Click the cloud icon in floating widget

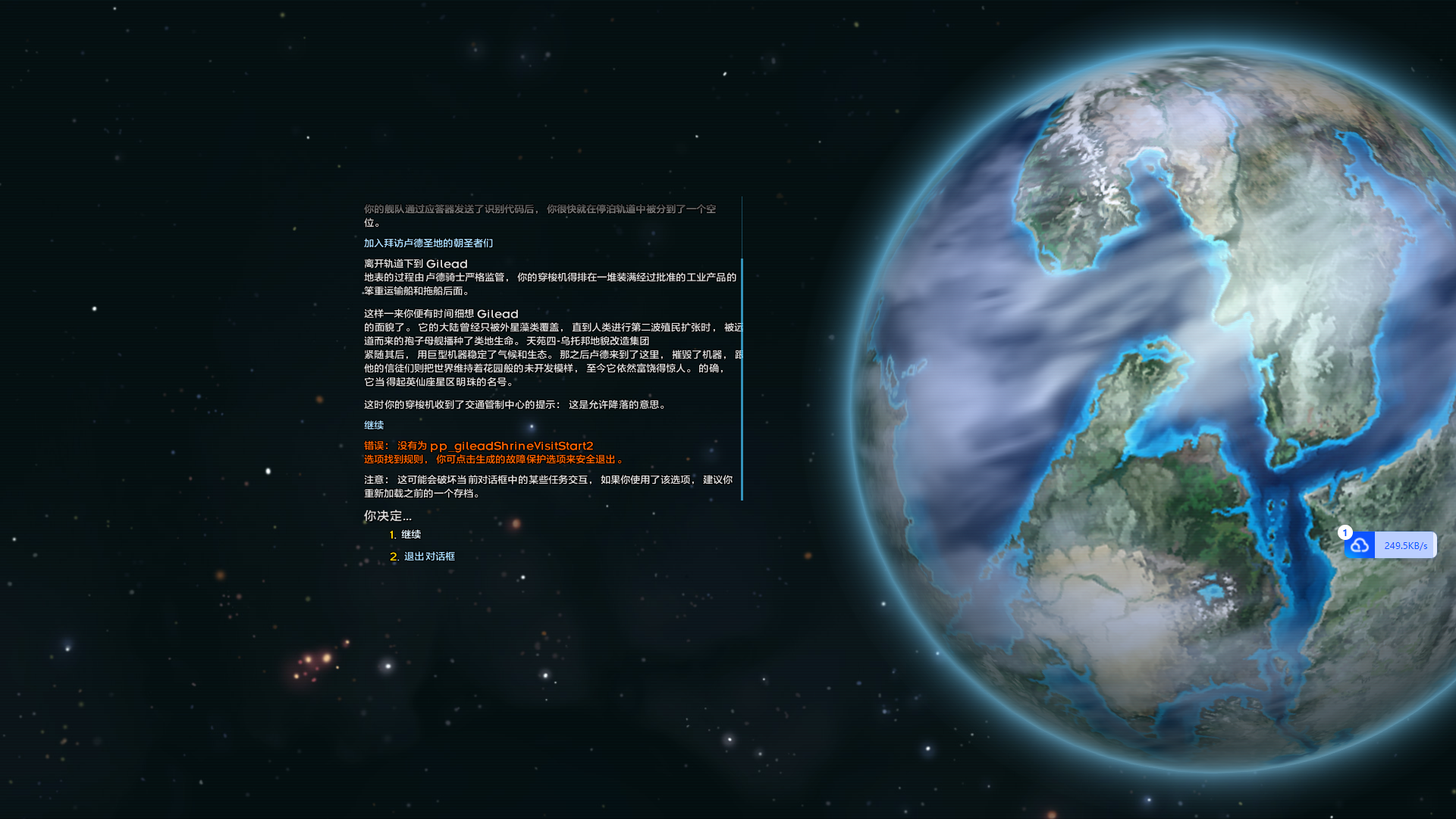click(1360, 545)
